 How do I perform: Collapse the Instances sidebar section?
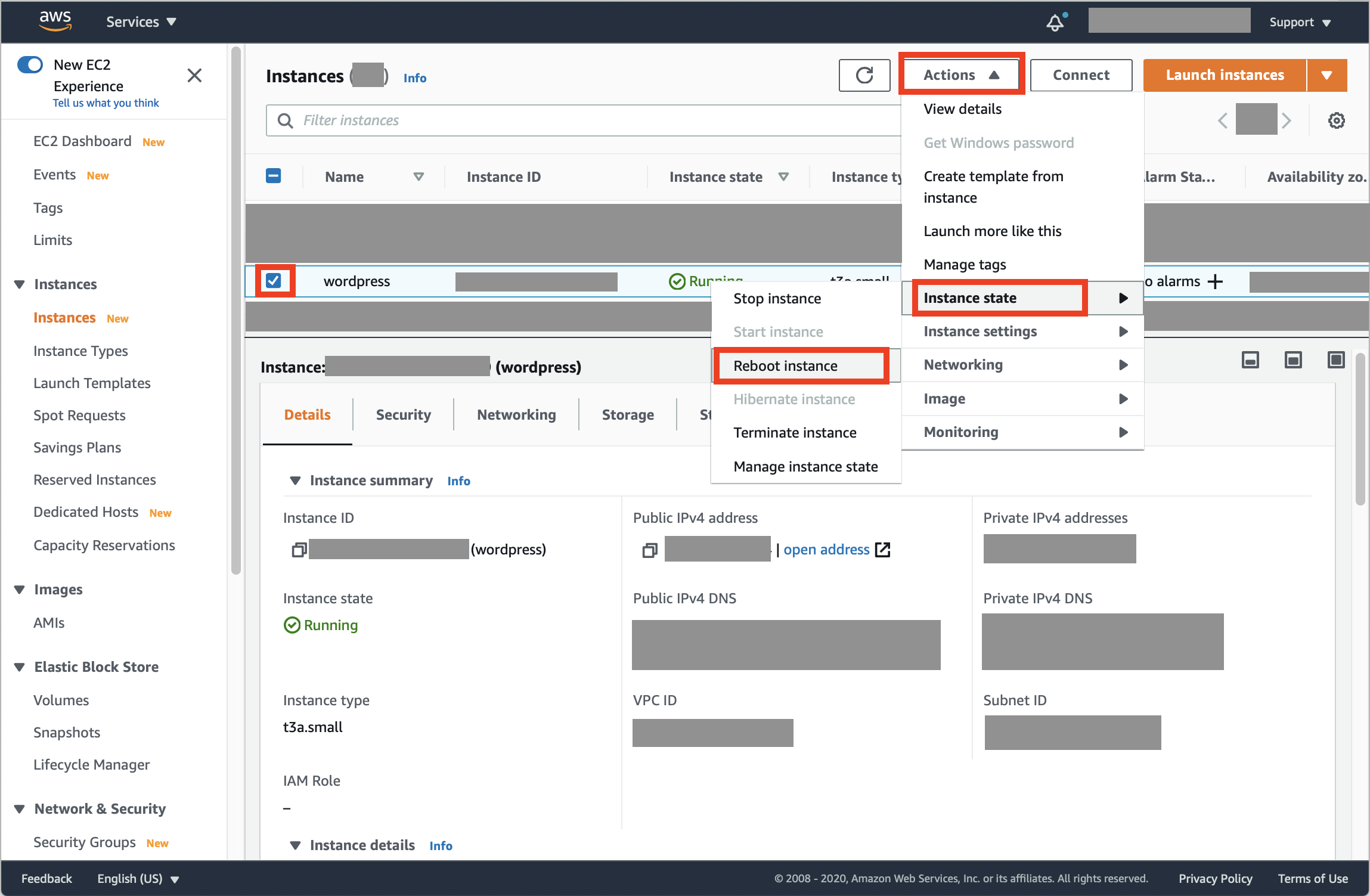(x=20, y=284)
